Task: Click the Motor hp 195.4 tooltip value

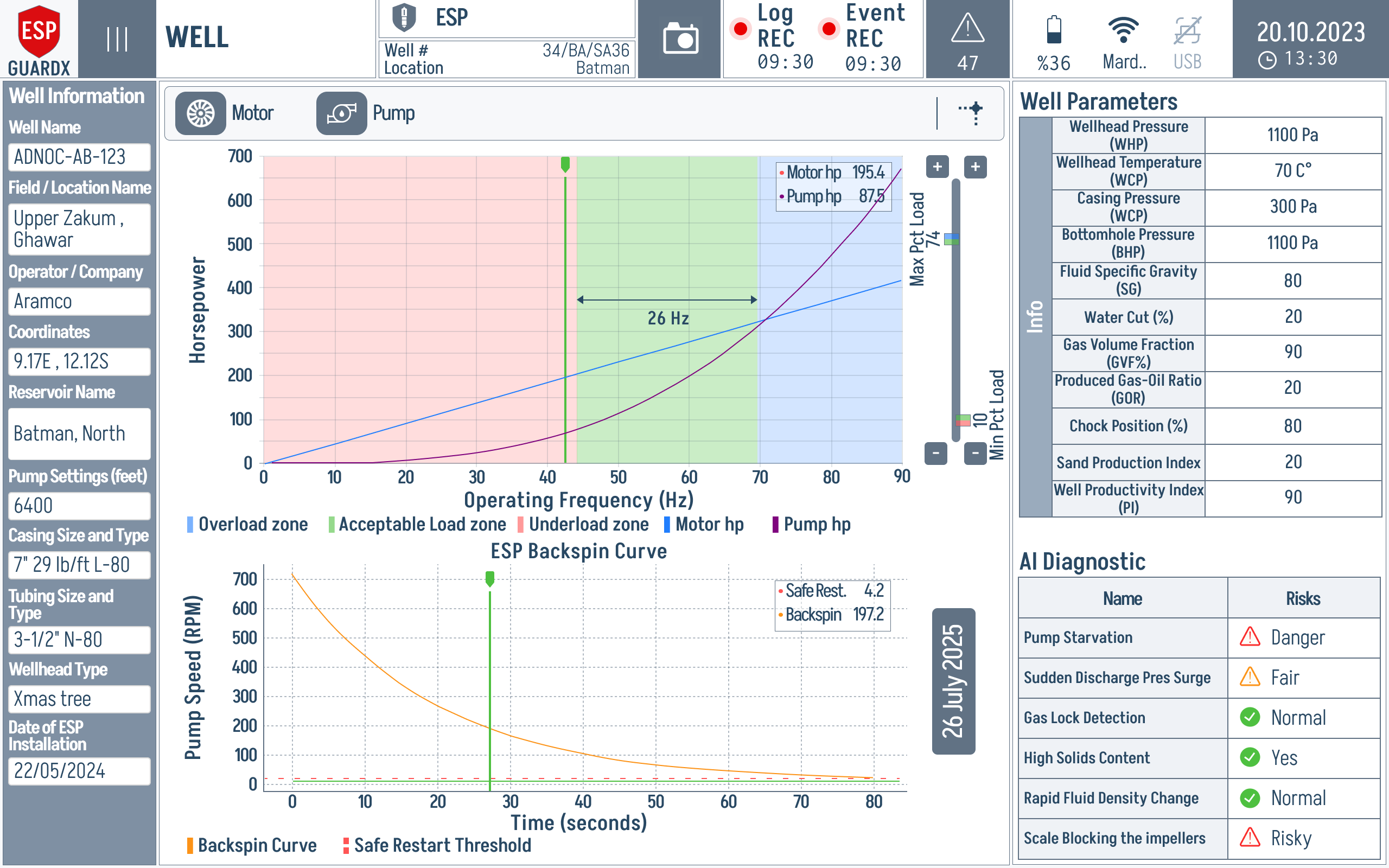Action: pos(869,172)
